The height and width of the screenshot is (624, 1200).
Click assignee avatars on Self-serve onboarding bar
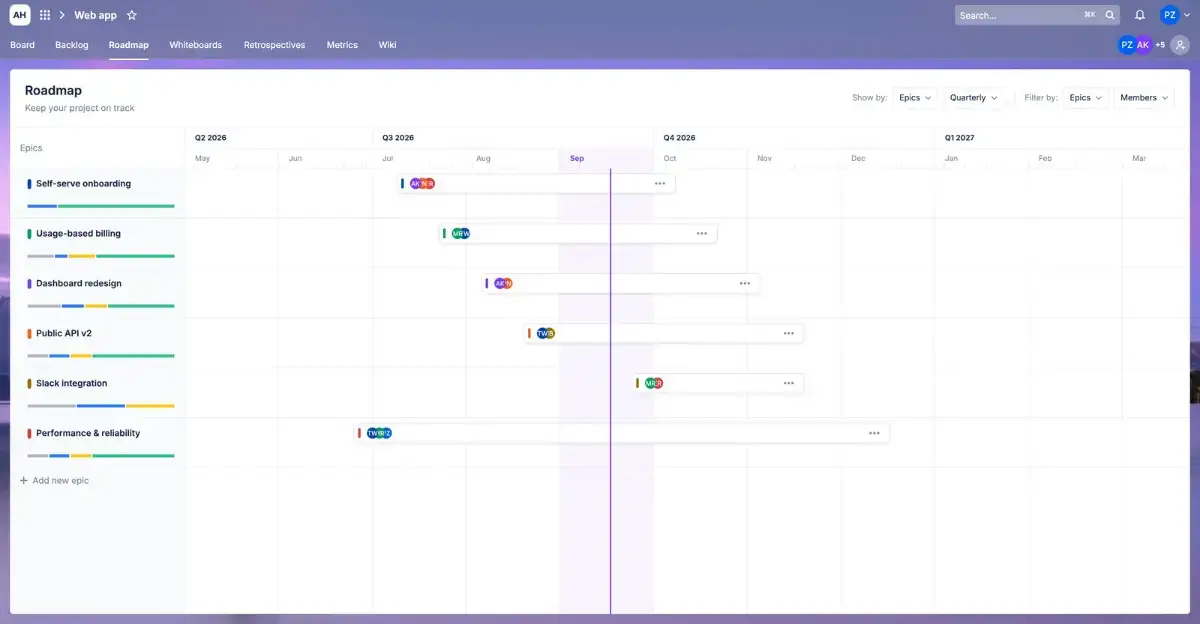[422, 183]
